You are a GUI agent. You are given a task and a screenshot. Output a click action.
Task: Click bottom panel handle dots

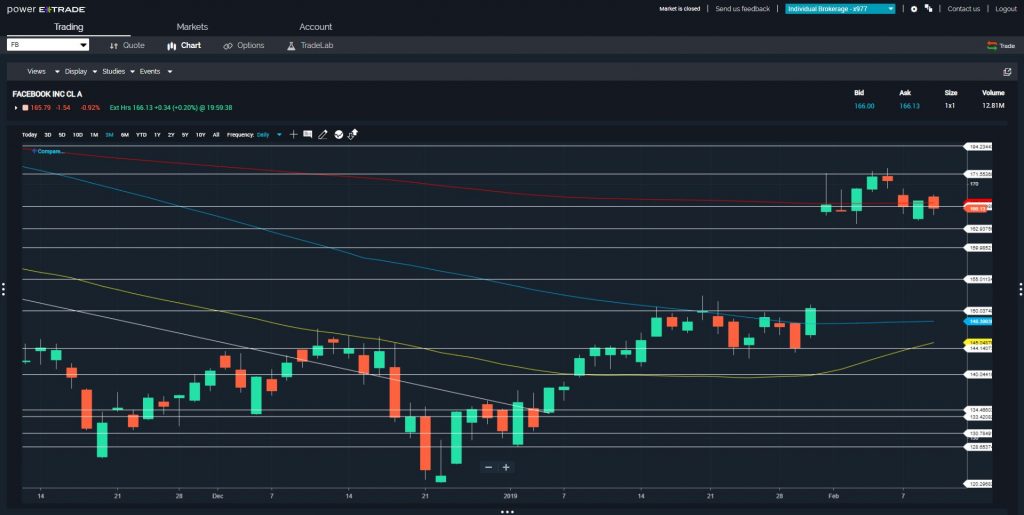tap(507, 512)
